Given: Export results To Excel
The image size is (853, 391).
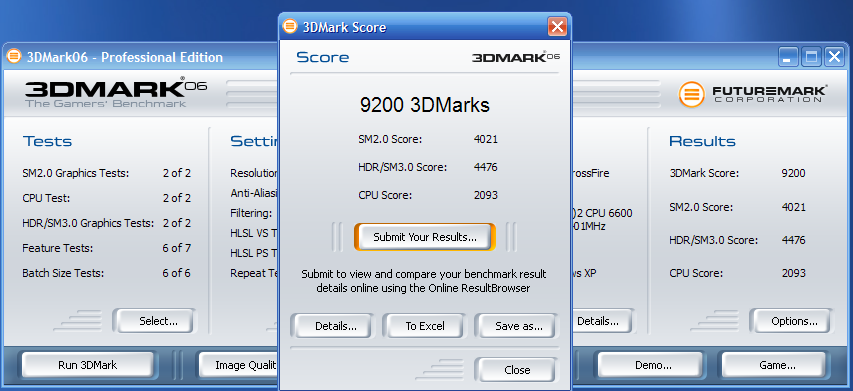Looking at the screenshot, I should point(425,326).
